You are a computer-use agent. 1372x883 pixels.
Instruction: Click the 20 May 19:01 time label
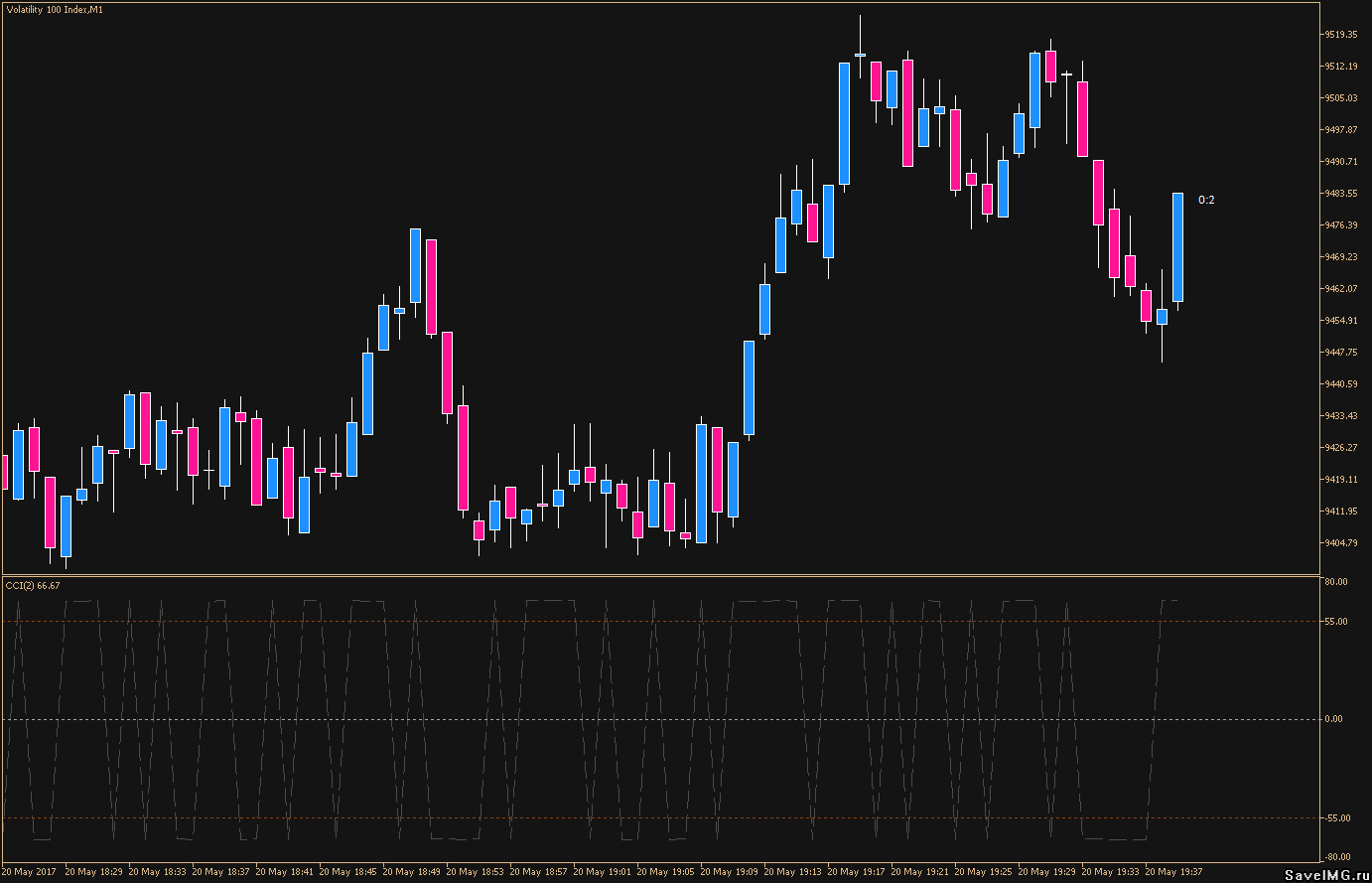602,872
